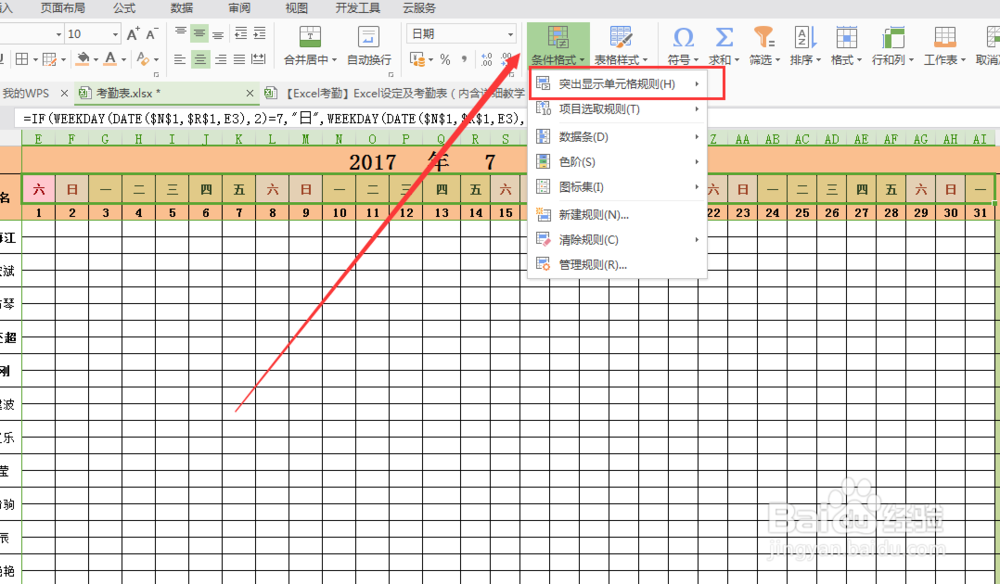Viewport: 1000px width, 584px height.
Task: Switch to the 开发工具 ribbon tab
Action: (358, 8)
